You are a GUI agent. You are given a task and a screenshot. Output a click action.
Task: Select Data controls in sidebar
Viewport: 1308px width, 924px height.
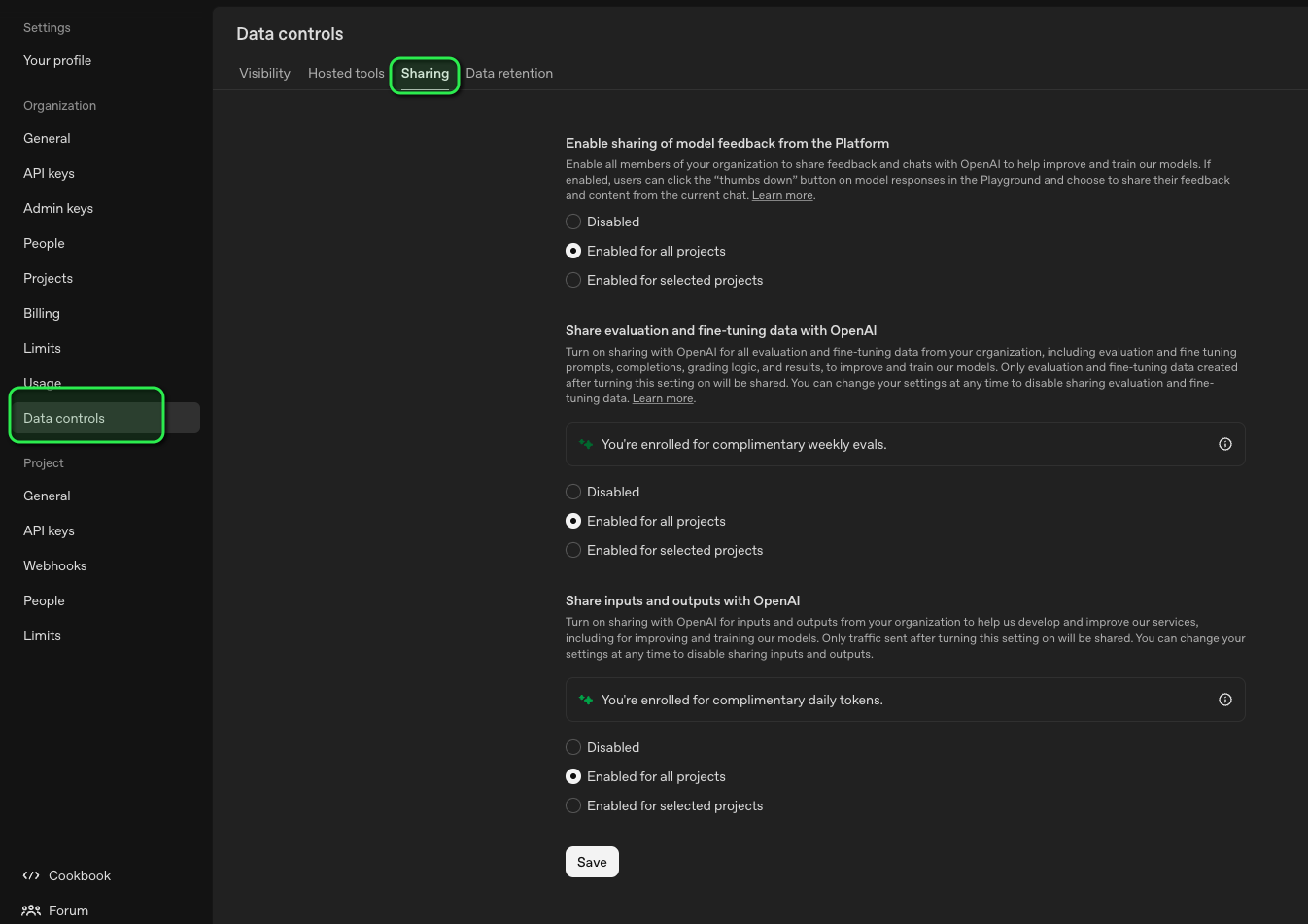click(106, 418)
